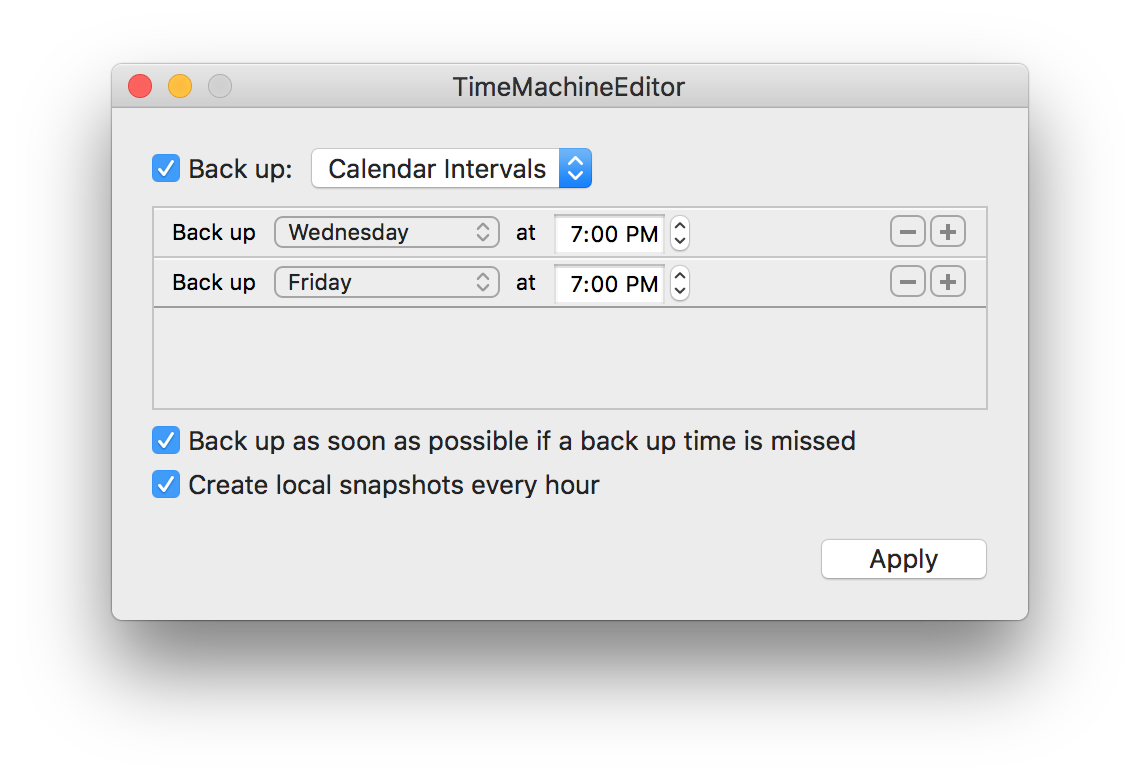1140x780 pixels.
Task: Open the Calendar Intervals mode dropdown
Action: click(451, 169)
